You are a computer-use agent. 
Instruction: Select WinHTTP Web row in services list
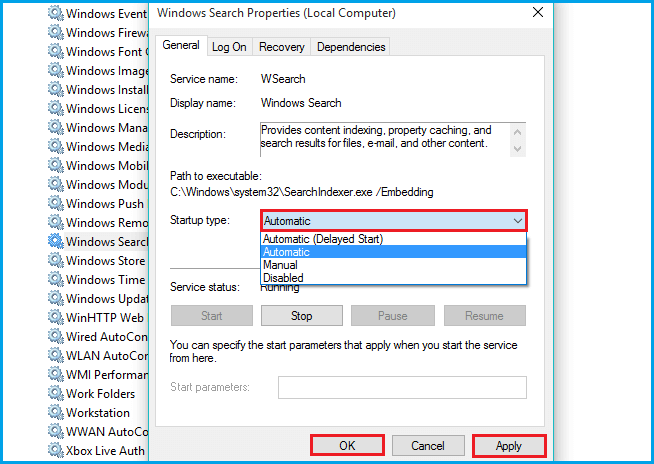point(98,318)
